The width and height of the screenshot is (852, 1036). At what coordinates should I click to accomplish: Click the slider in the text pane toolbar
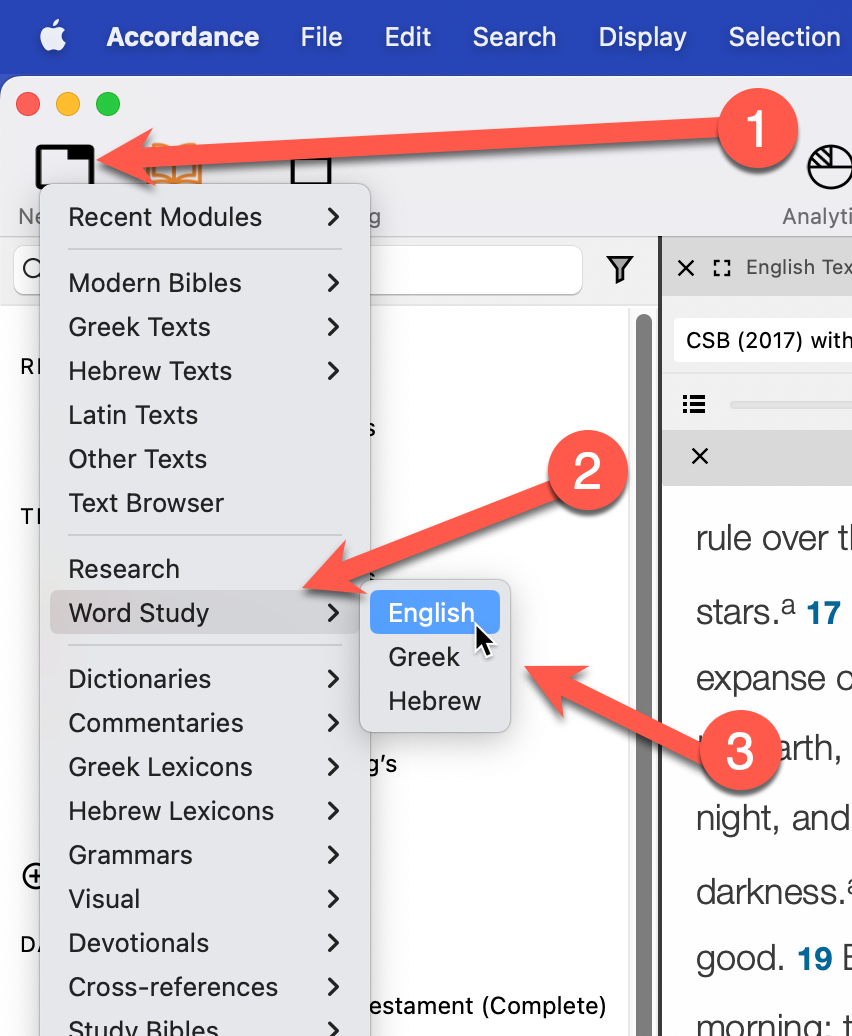point(791,404)
